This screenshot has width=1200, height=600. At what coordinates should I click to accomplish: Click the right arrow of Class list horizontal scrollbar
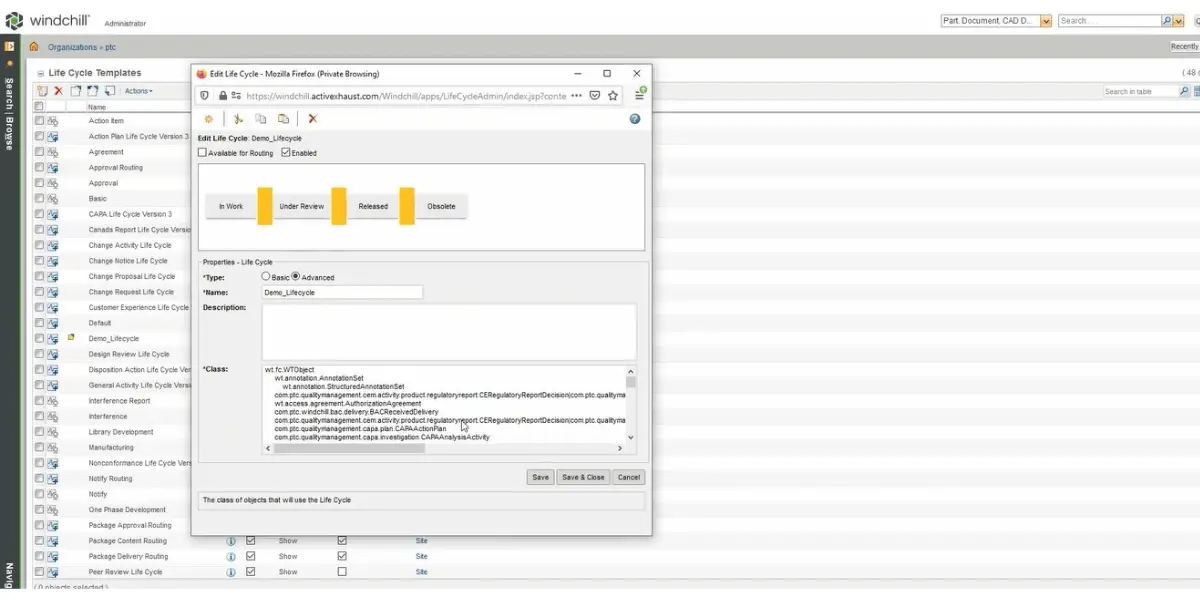pyautogui.click(x=620, y=448)
